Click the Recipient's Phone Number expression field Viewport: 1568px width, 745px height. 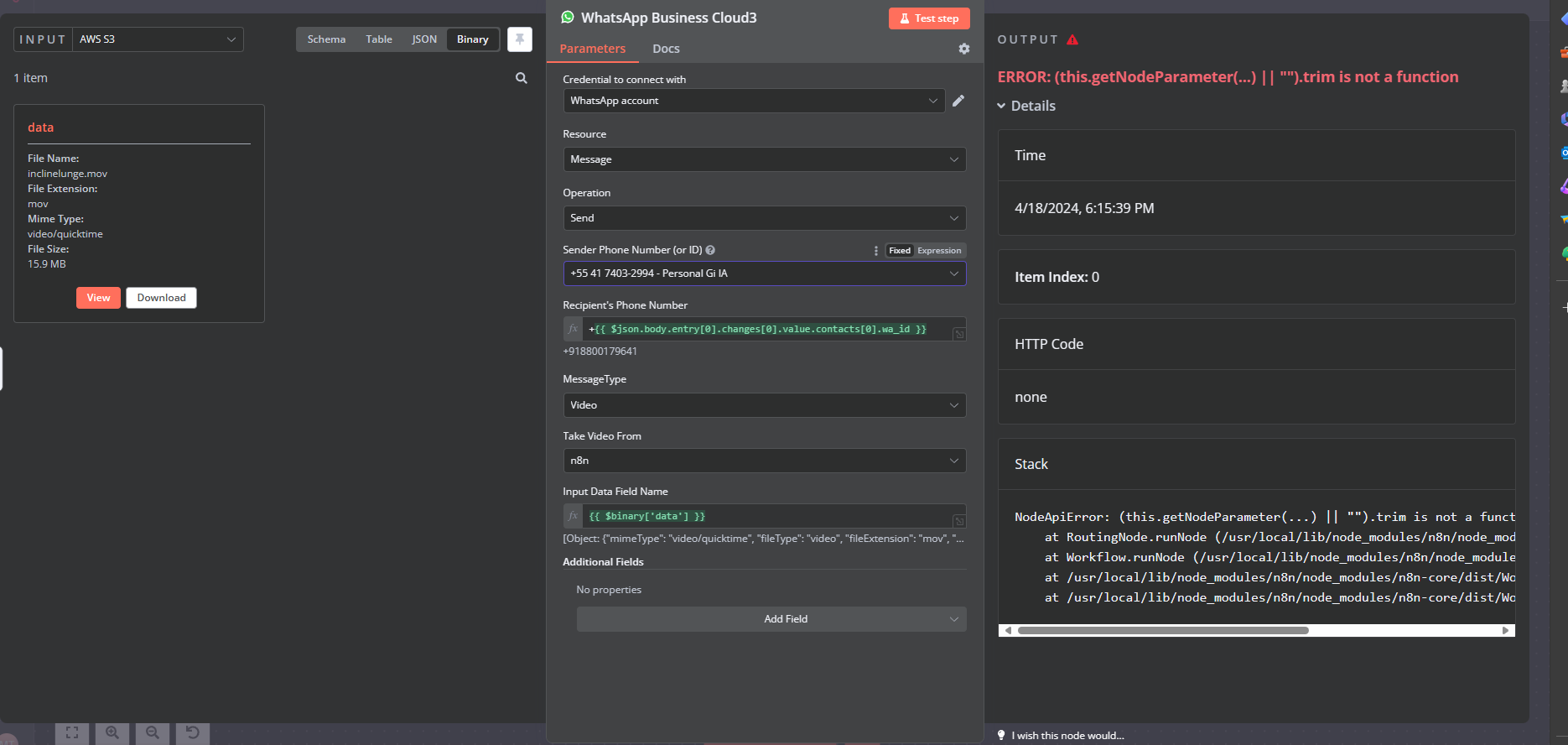coord(768,329)
